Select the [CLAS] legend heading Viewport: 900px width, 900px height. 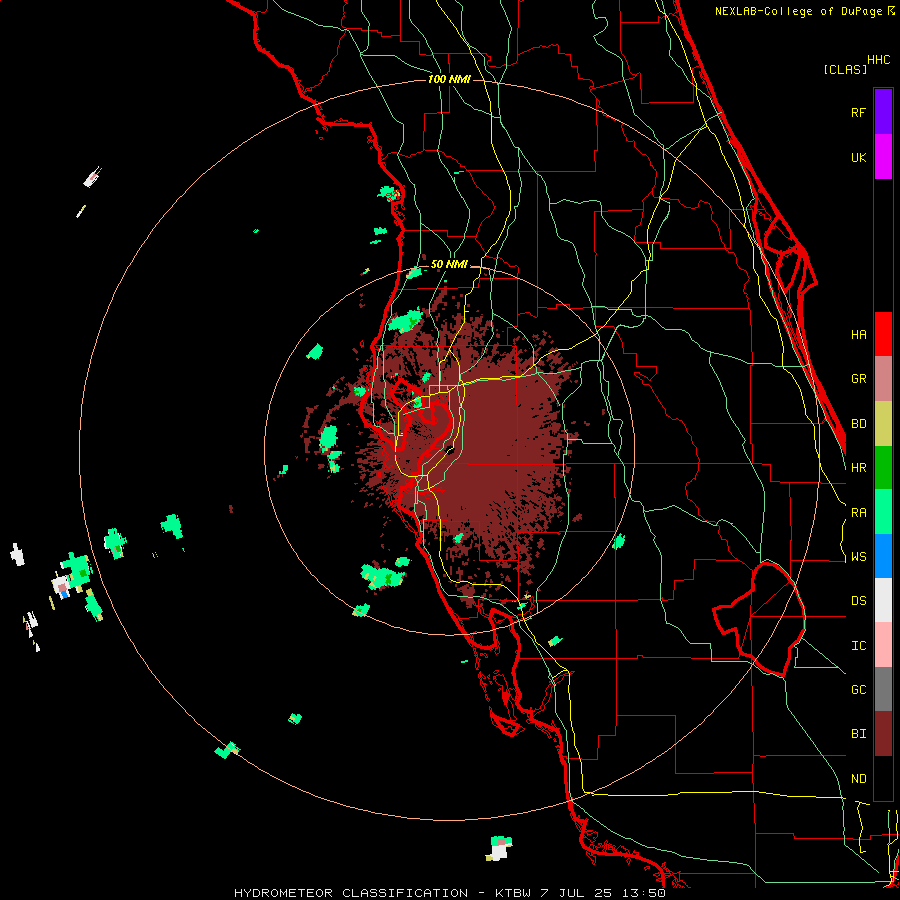pyautogui.click(x=845, y=69)
